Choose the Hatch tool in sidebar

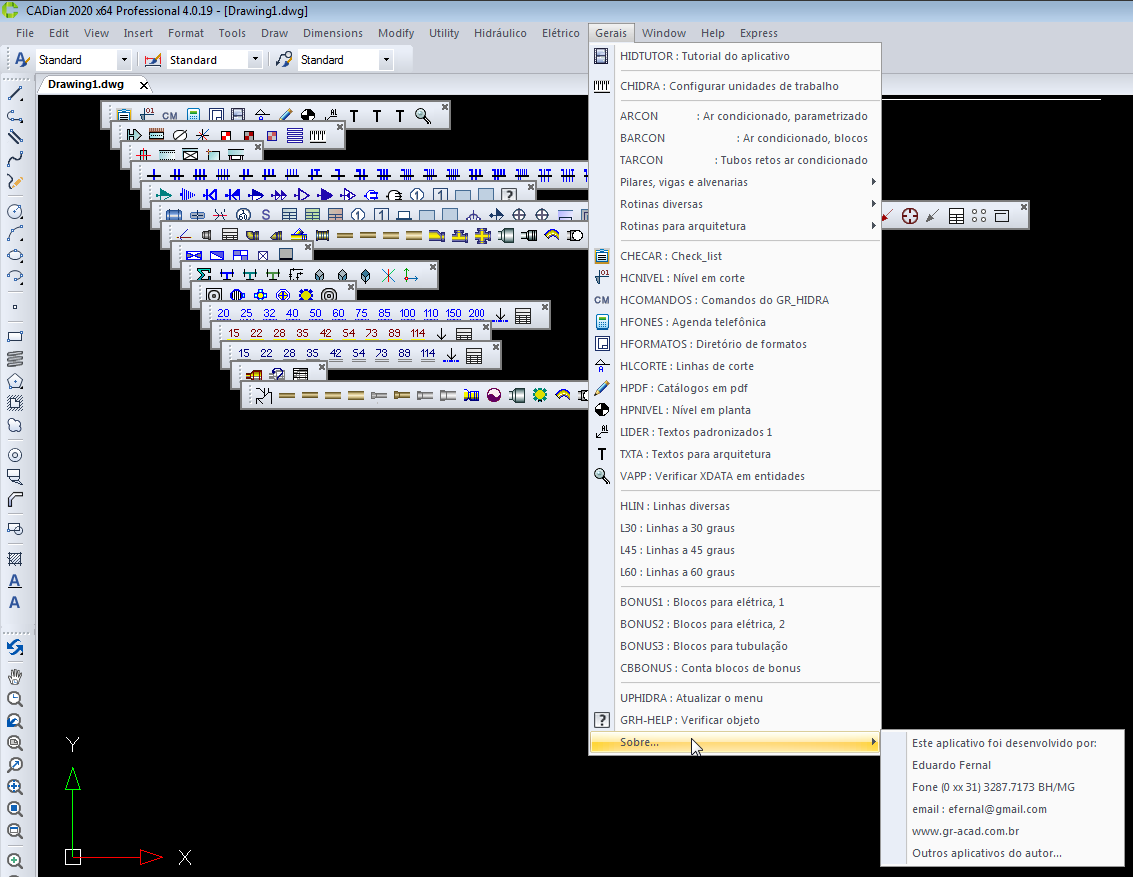tap(15, 559)
